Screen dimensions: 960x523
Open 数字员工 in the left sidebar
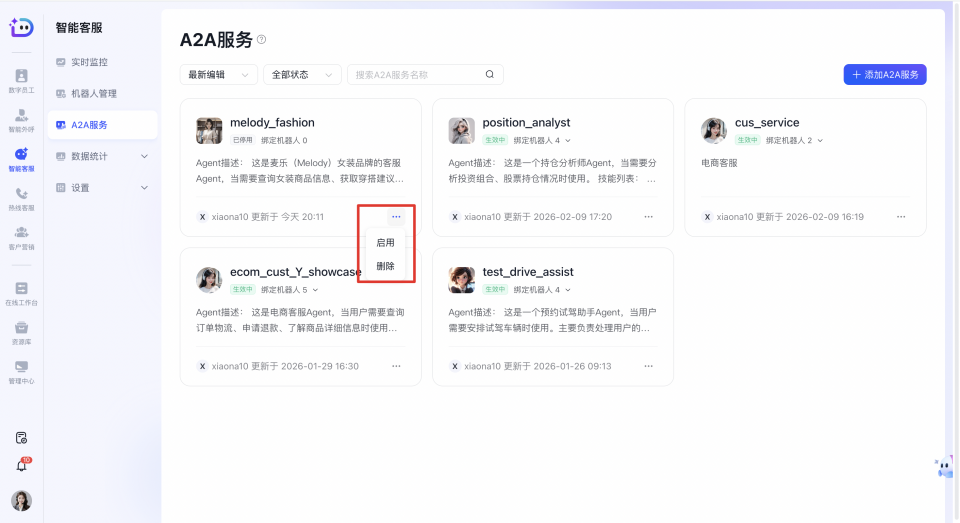click(21, 80)
